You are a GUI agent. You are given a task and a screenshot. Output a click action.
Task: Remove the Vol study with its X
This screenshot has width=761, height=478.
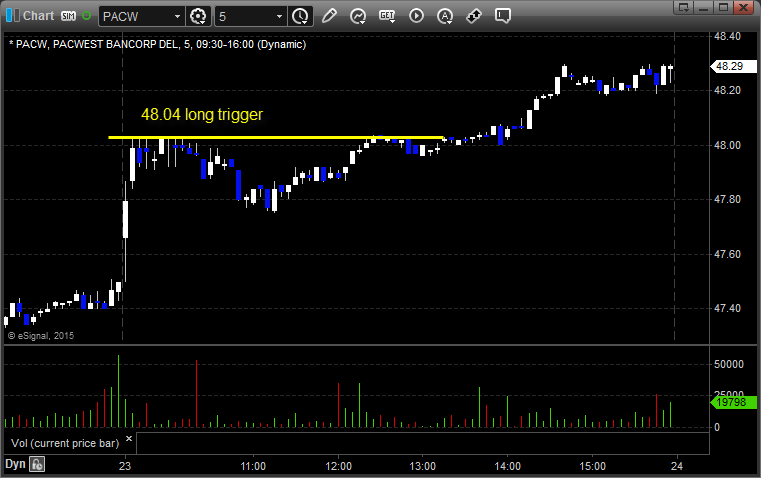coord(129,439)
